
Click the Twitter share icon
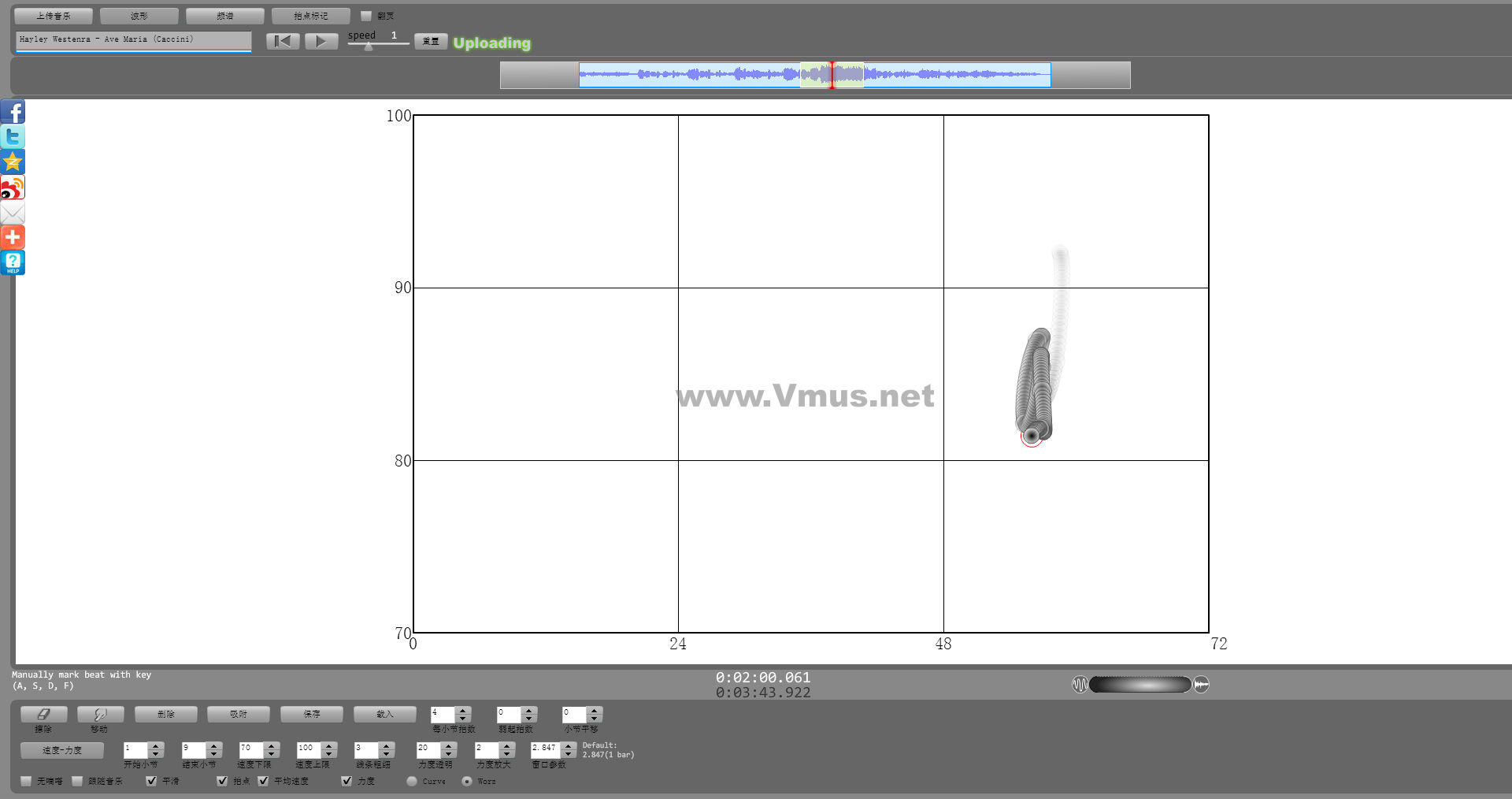(x=13, y=137)
